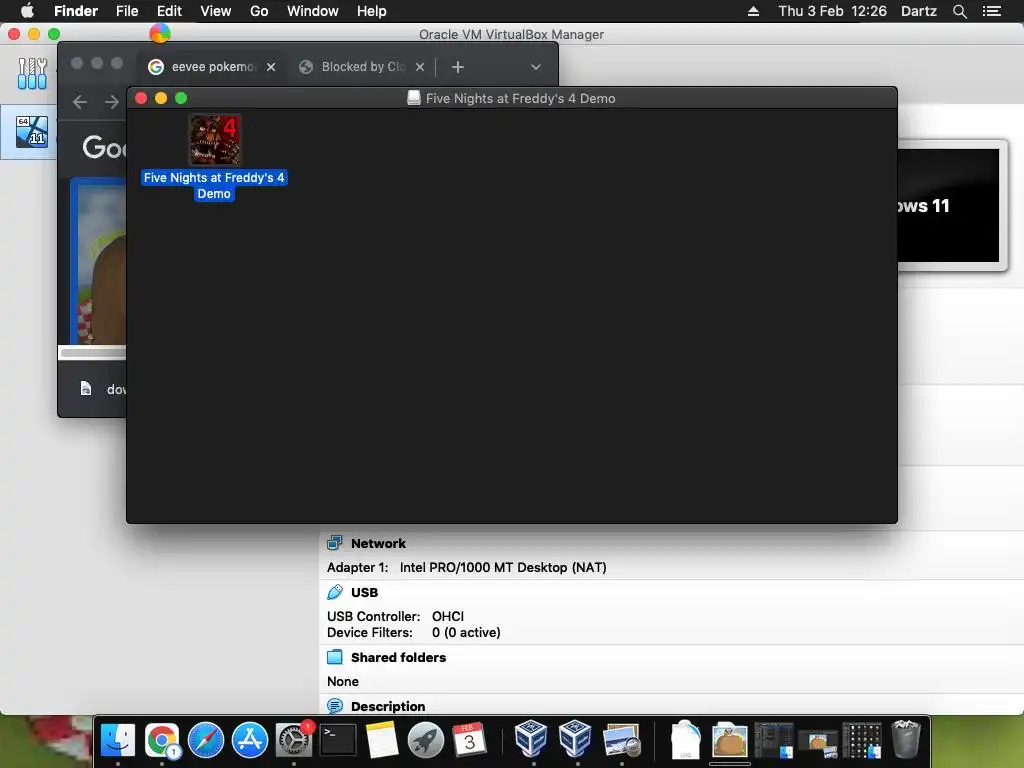Click the eject icon in menu bar
This screenshot has width=1024, height=768.
753,11
